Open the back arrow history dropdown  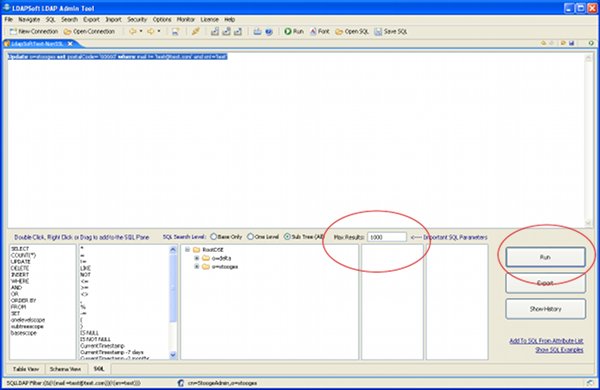coord(141,31)
